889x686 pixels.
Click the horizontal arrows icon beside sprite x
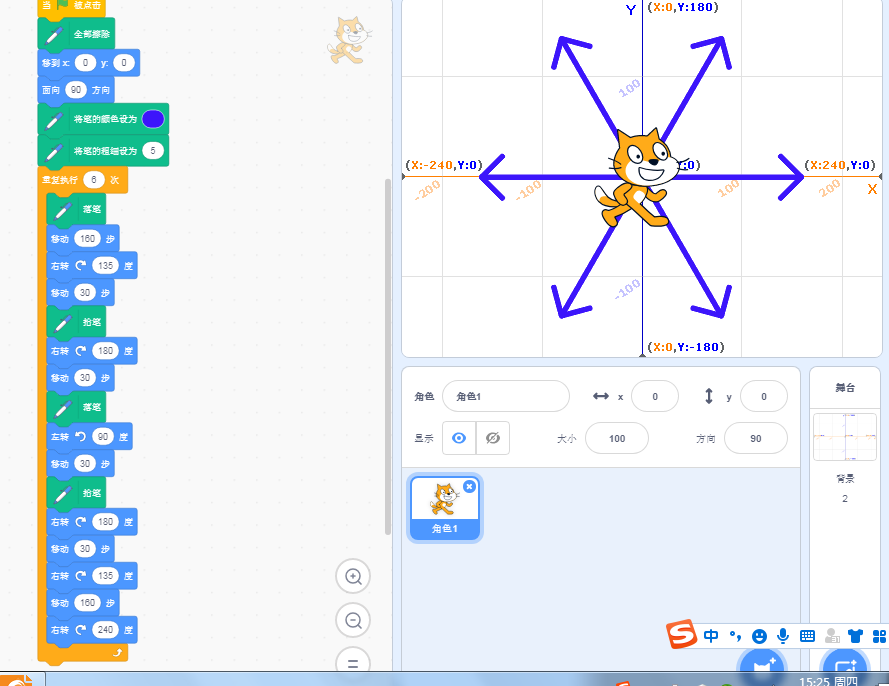click(600, 396)
